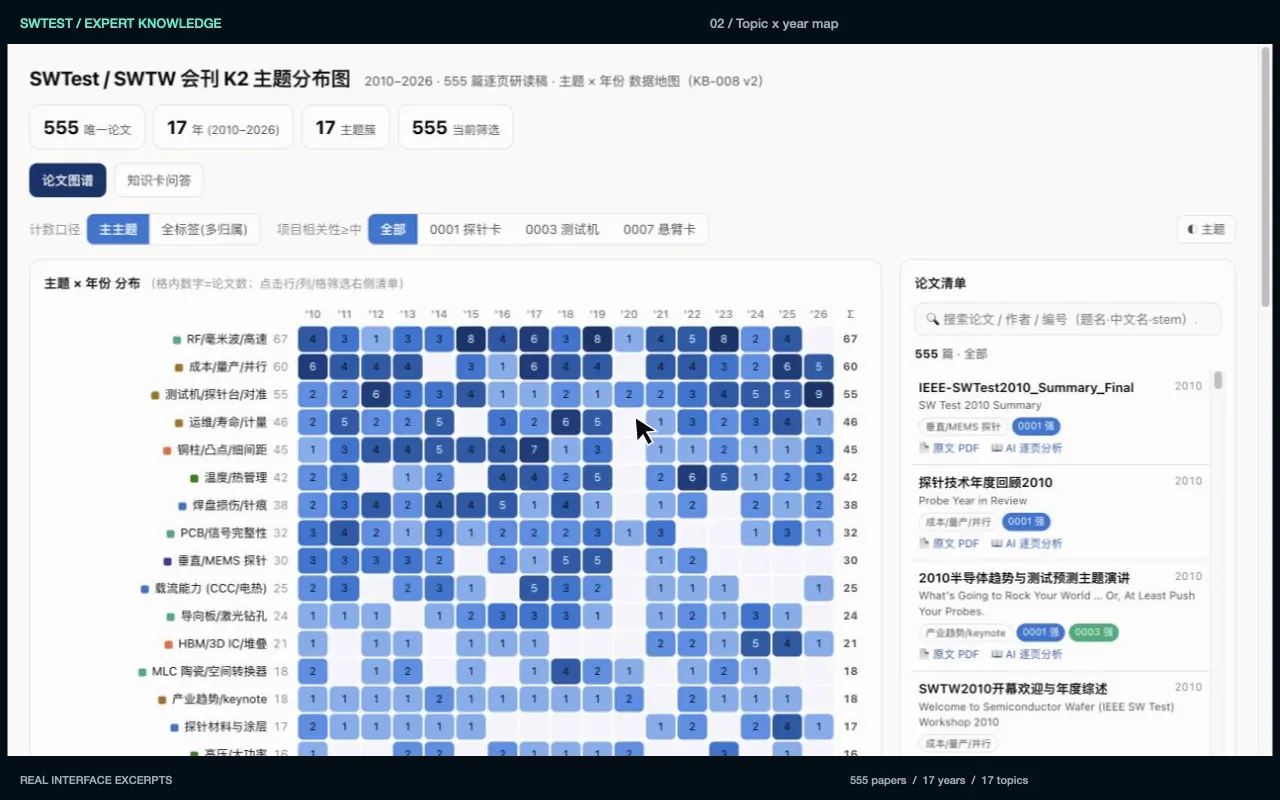Open the paper titled SWTW2010开幕欢迎与年度综述
The height and width of the screenshot is (800, 1280).
click(1013, 689)
